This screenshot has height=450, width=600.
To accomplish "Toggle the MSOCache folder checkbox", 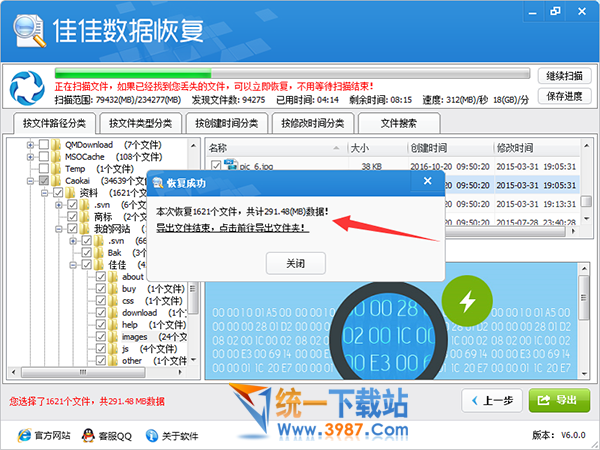I will pyautogui.click(x=44, y=157).
